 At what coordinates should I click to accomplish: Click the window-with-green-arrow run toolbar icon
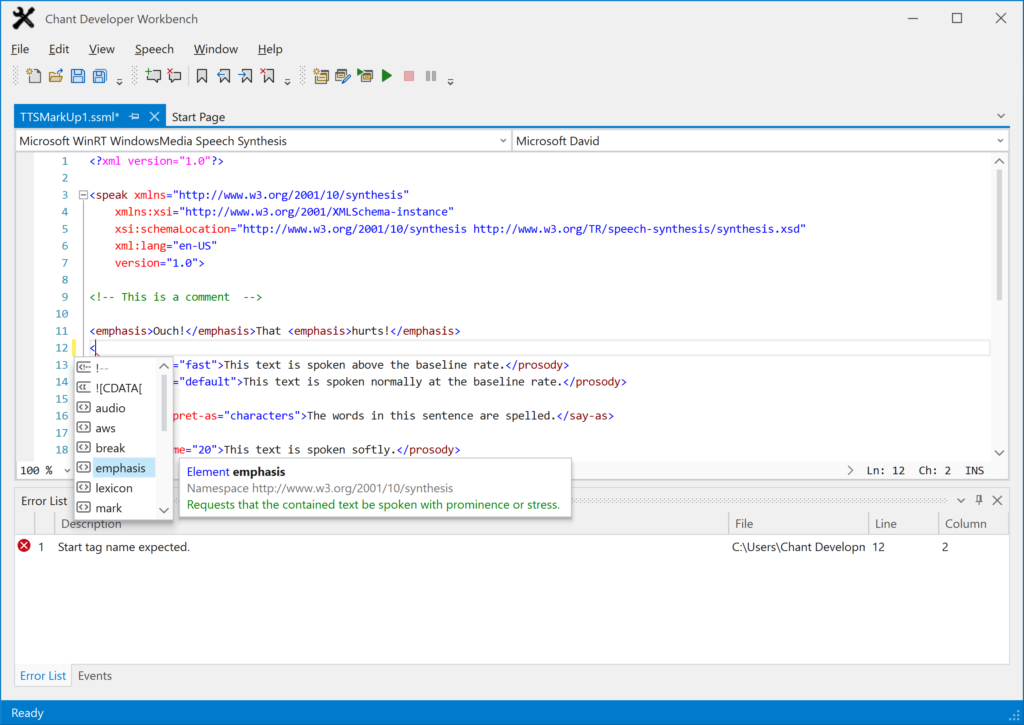pyautogui.click(x=365, y=76)
